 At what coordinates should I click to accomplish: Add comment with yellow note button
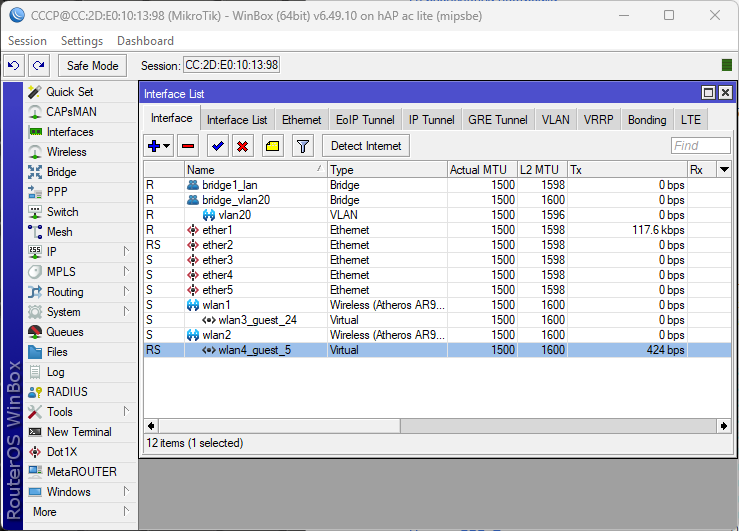(272, 146)
